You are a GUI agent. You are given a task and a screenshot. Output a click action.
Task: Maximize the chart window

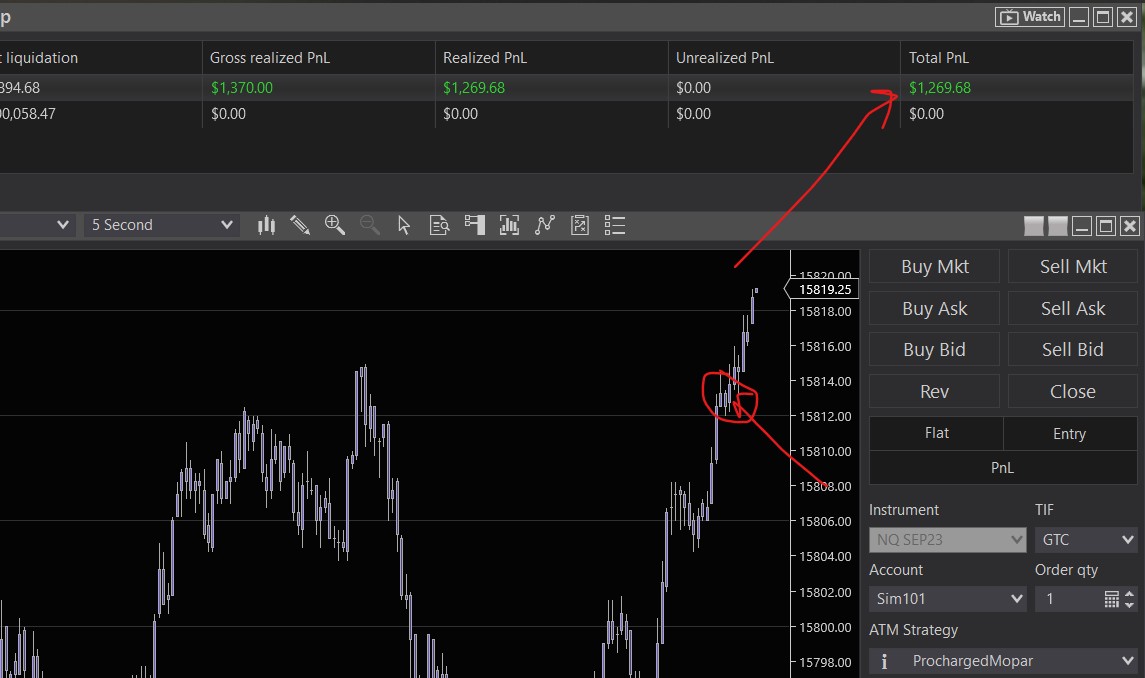click(x=1106, y=226)
